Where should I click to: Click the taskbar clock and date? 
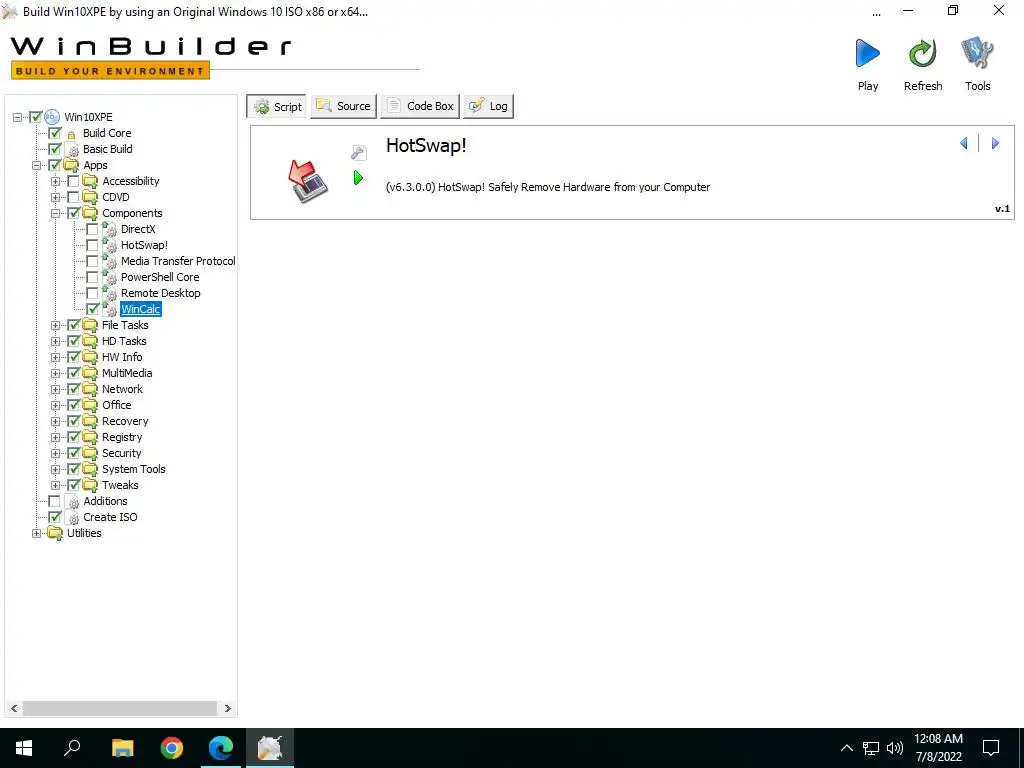(938, 748)
